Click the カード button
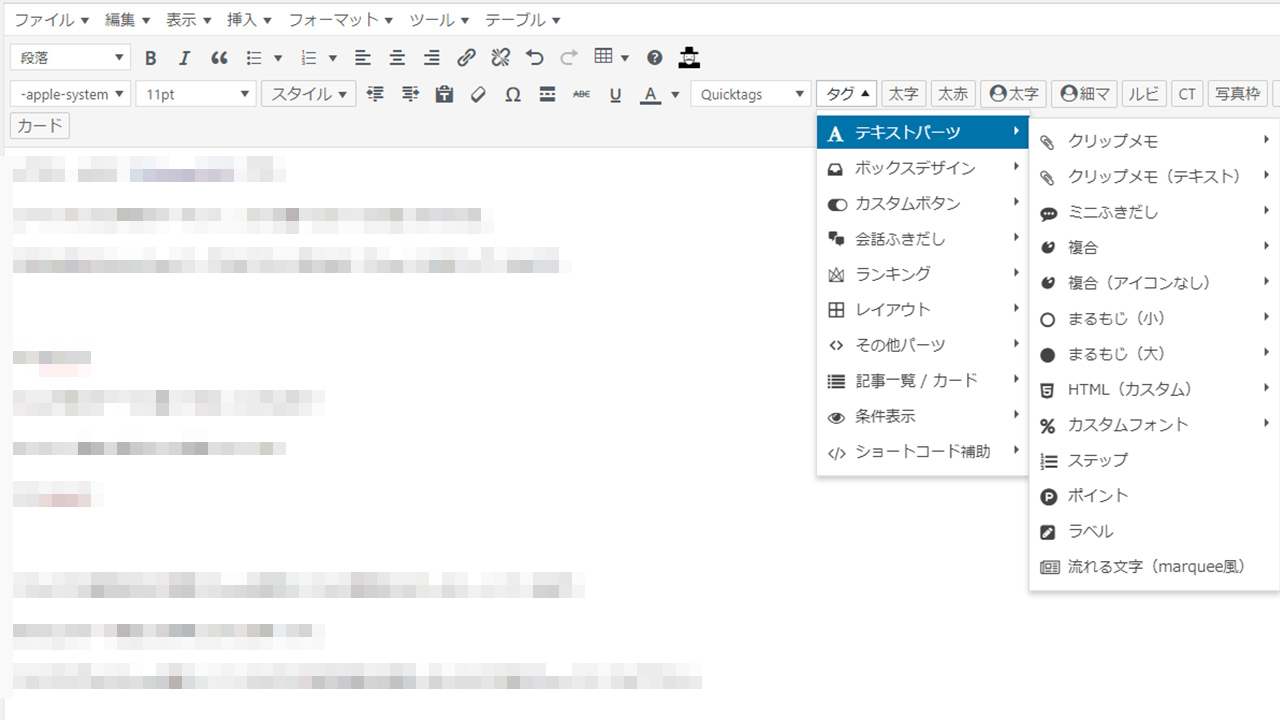 pos(40,126)
